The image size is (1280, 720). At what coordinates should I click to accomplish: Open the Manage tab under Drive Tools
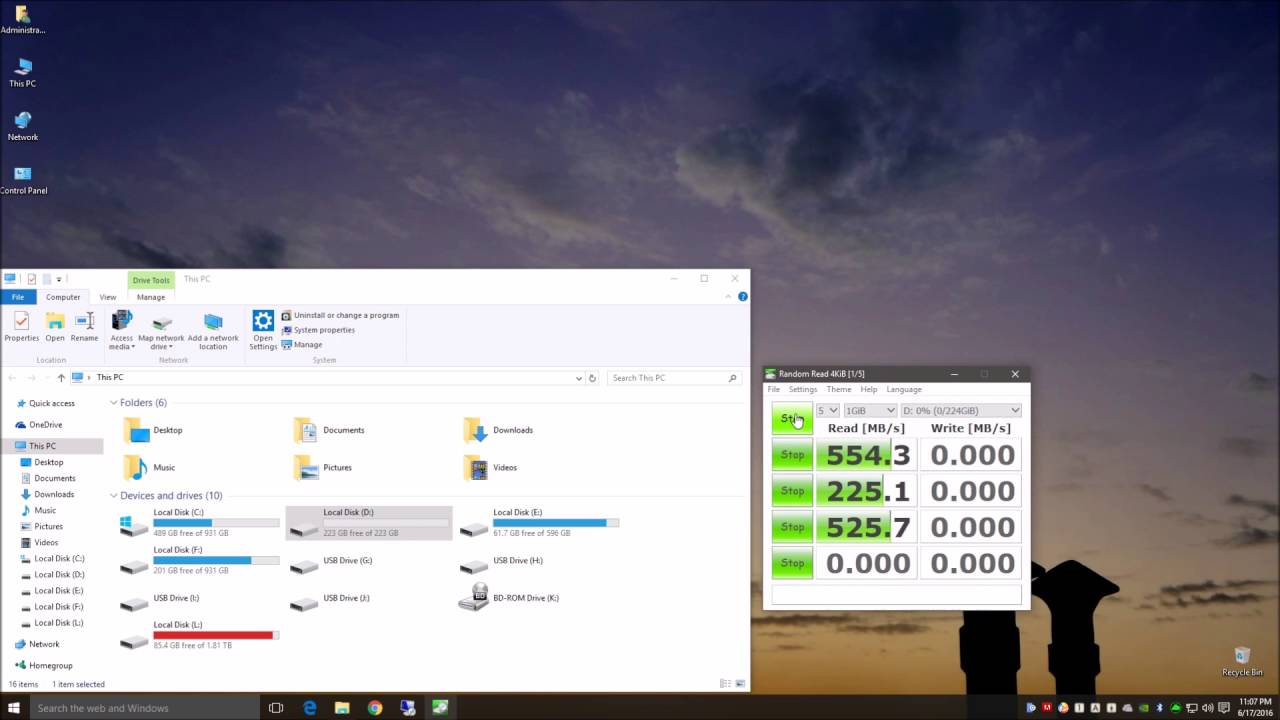151,297
